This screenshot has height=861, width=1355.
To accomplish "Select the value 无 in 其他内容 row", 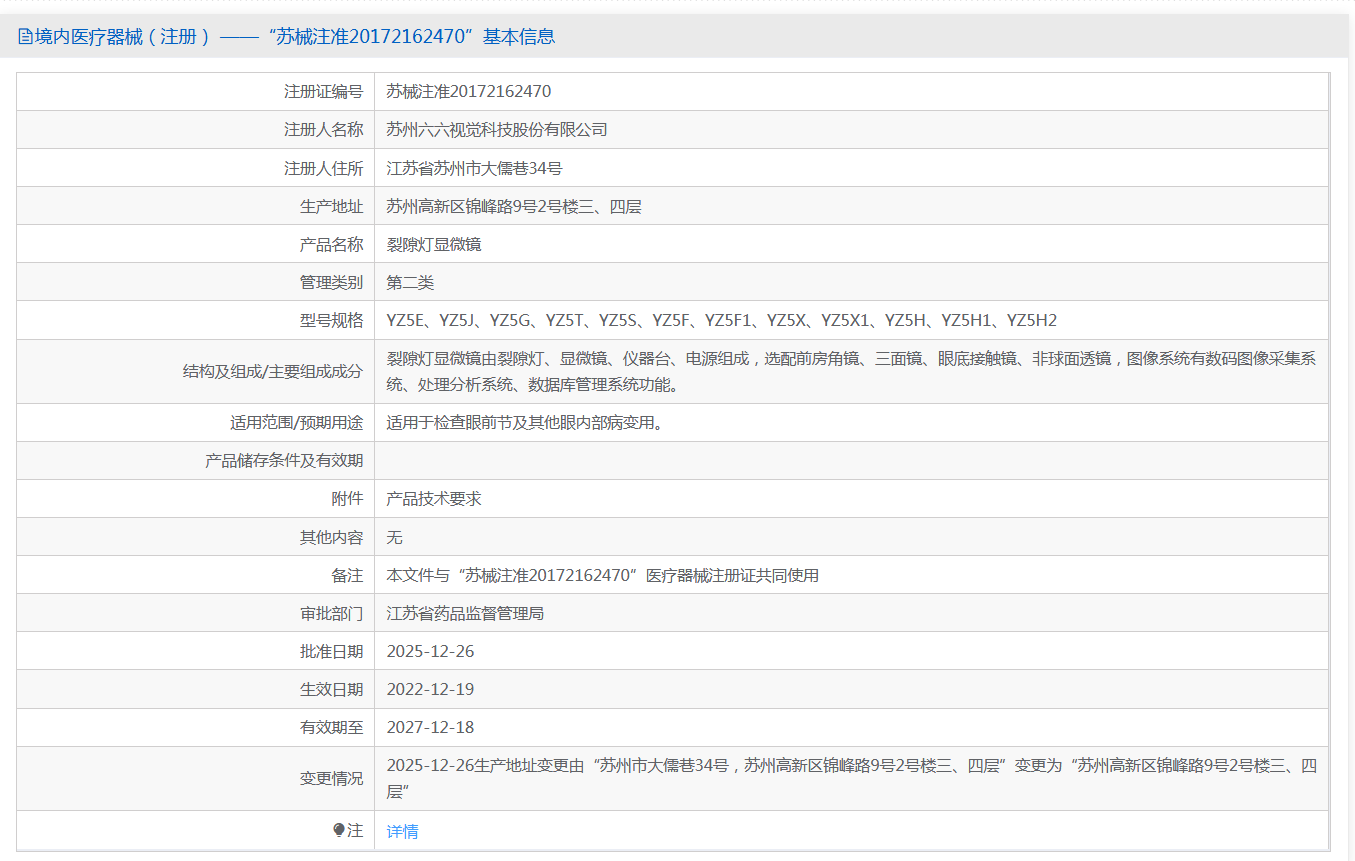I will click(395, 536).
